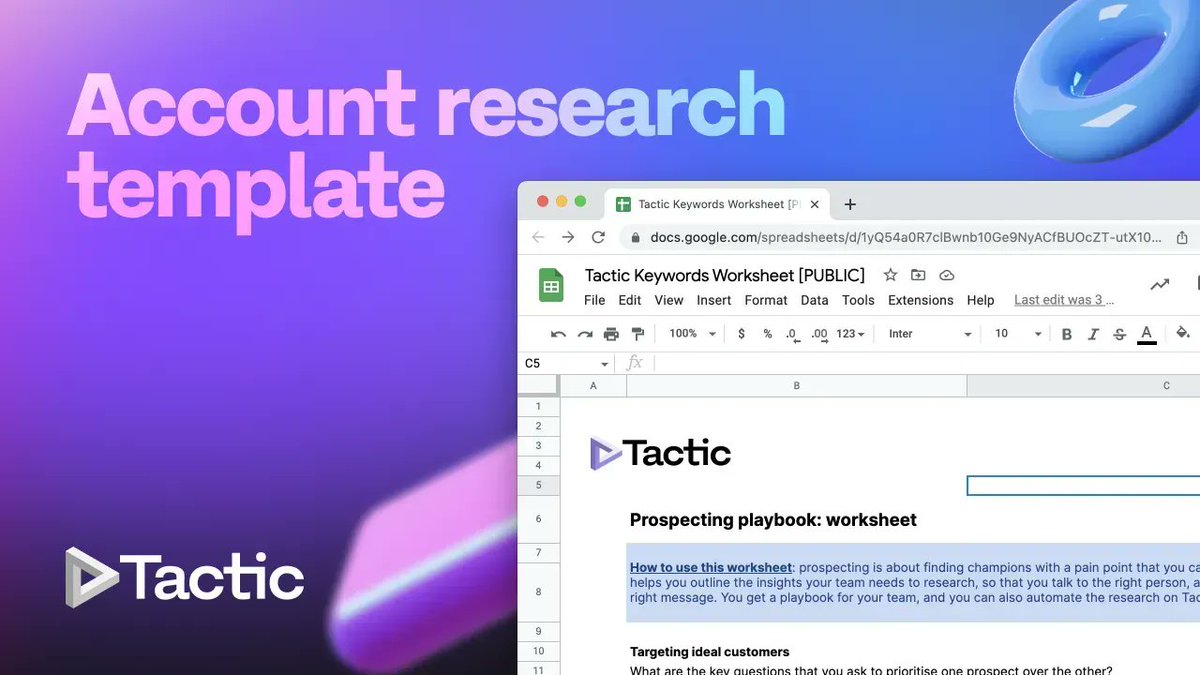
Task: Click the 'Prospecting playbook: worksheet' heading cell
Action: pos(773,520)
